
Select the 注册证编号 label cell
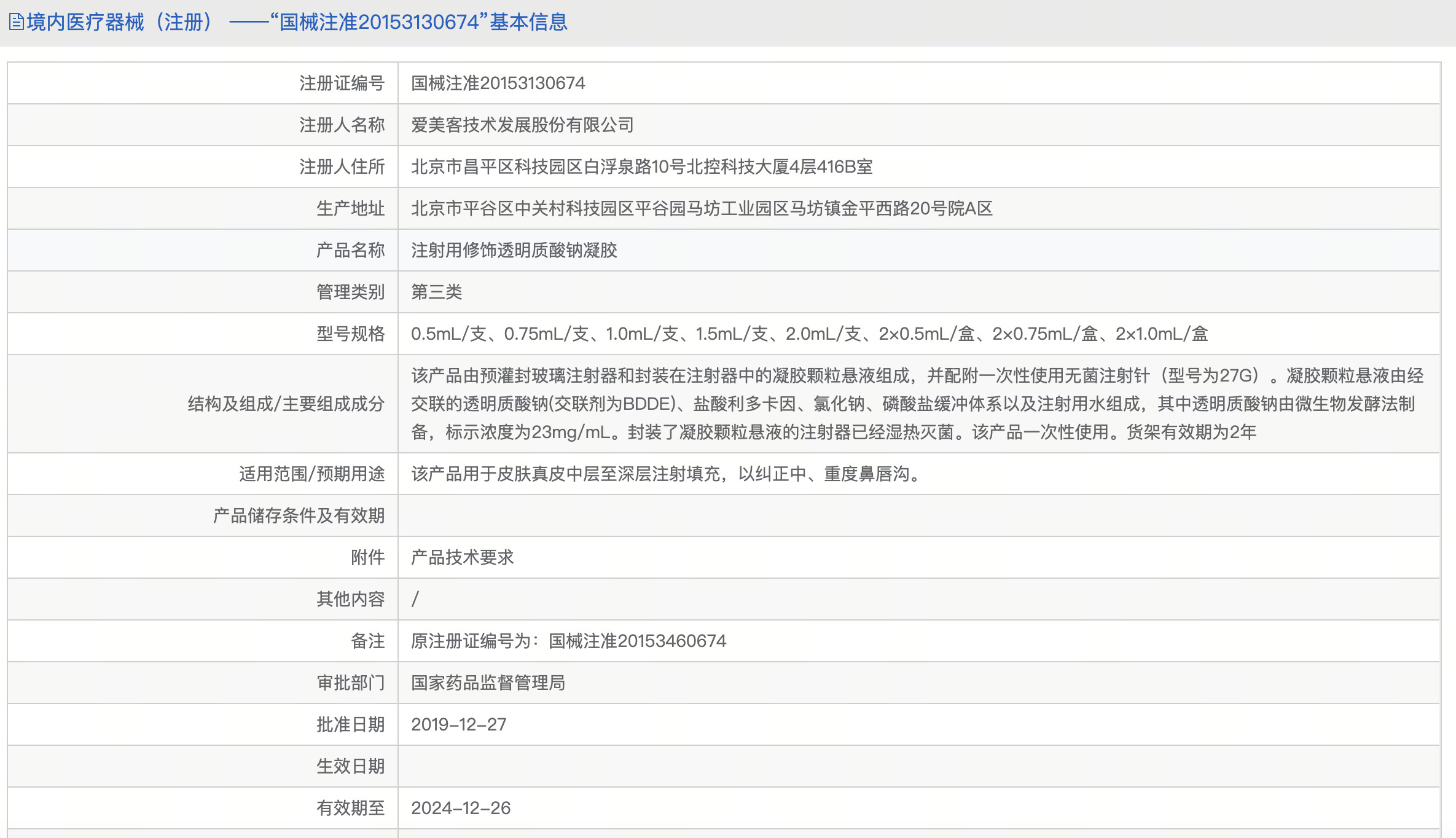click(203, 83)
